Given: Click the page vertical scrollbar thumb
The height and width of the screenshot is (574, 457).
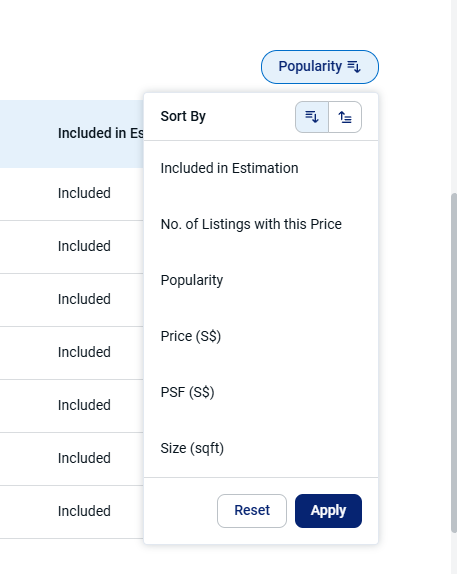Looking at the screenshot, I should tap(454, 362).
